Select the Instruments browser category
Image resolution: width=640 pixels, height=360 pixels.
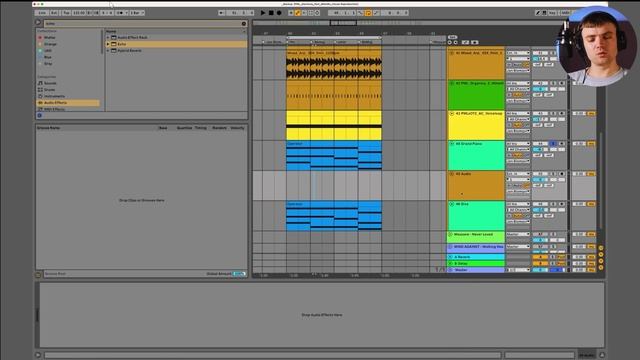point(55,96)
